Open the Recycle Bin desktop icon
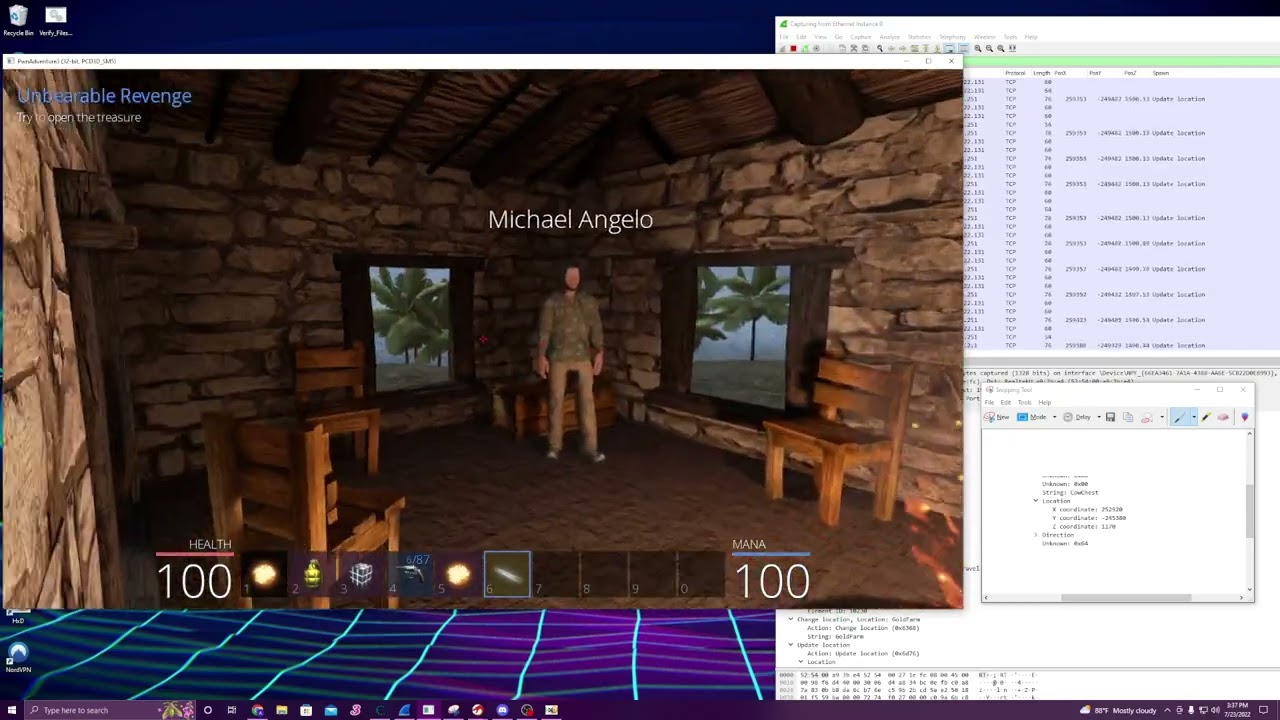1280x720 pixels. pyautogui.click(x=18, y=21)
